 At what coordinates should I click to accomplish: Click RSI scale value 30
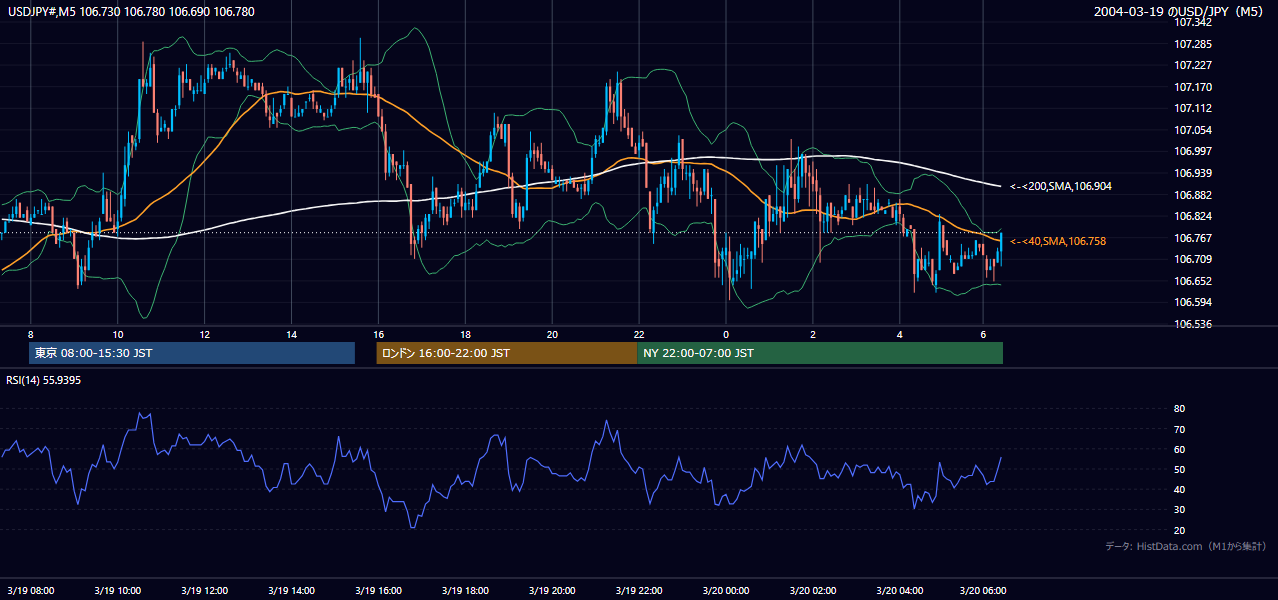pos(1180,510)
